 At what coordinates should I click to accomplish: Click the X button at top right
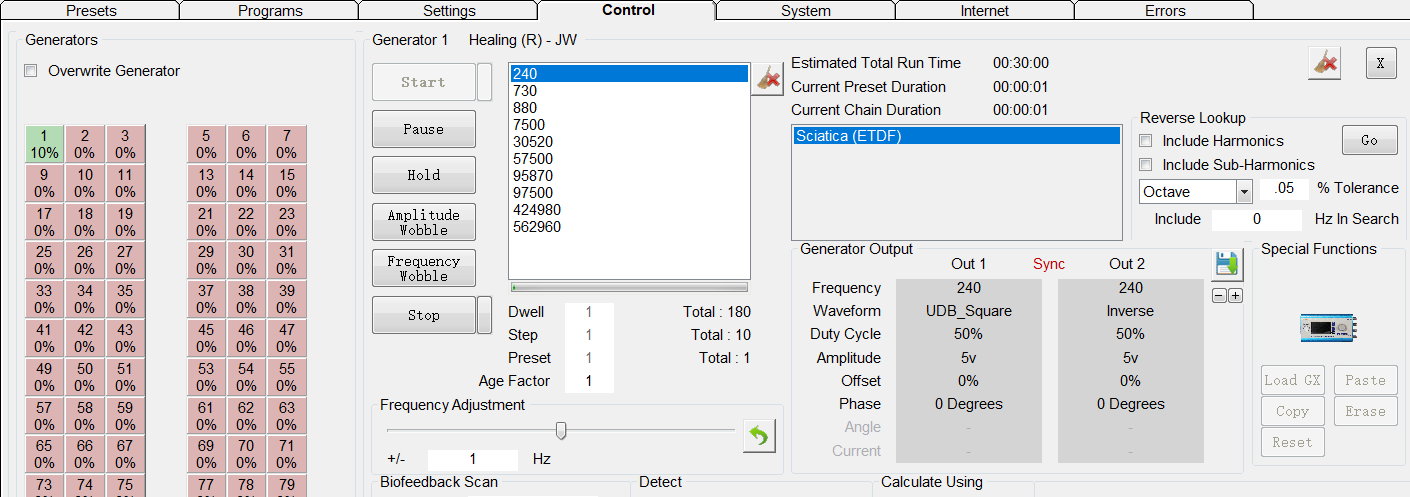1381,63
